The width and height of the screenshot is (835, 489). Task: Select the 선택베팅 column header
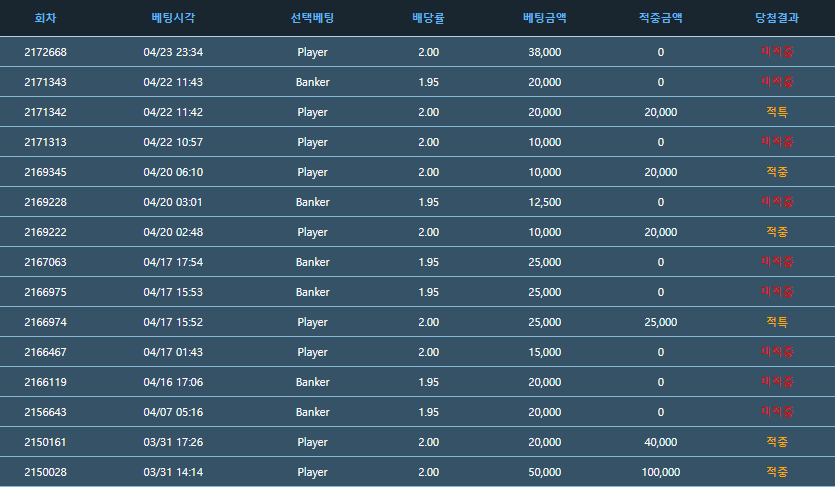[312, 18]
